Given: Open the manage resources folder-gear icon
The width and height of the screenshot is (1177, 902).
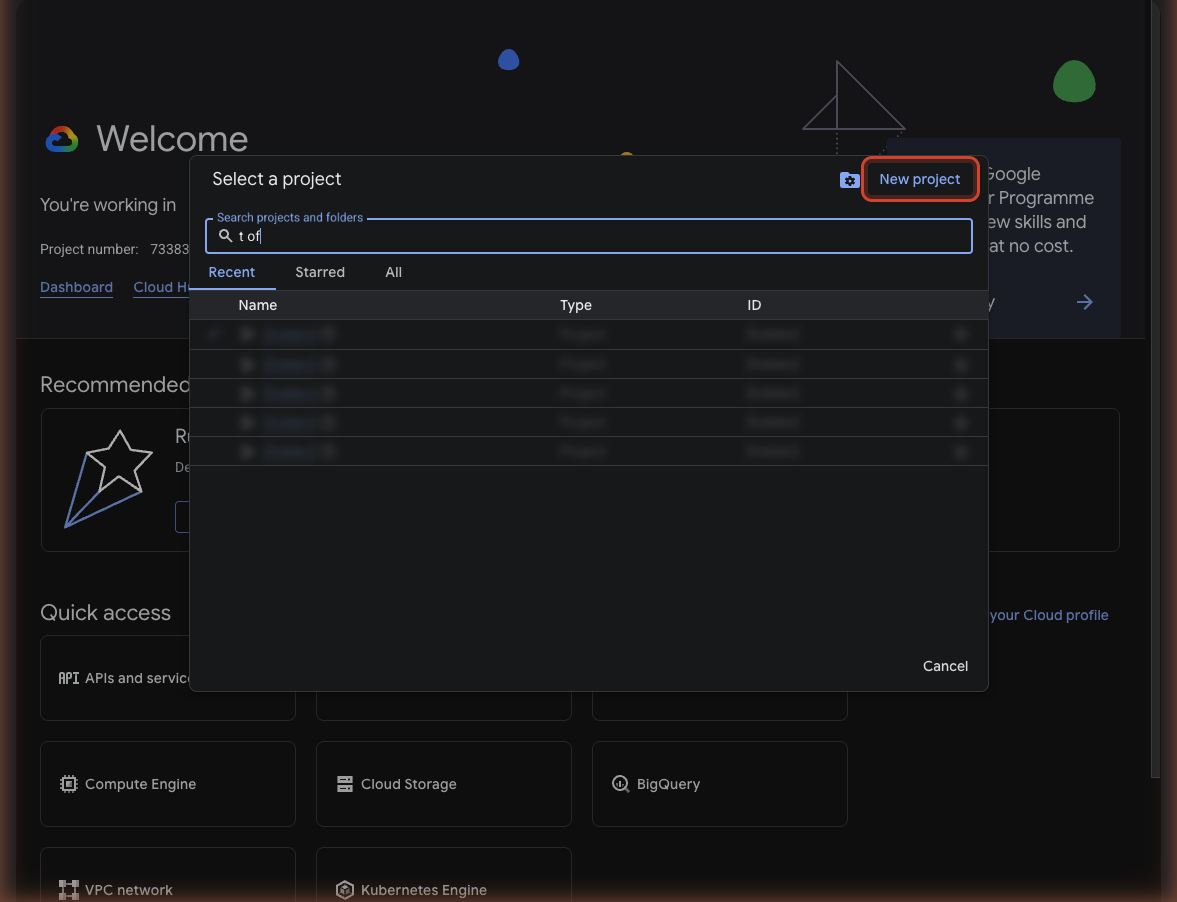Looking at the screenshot, I should [849, 180].
